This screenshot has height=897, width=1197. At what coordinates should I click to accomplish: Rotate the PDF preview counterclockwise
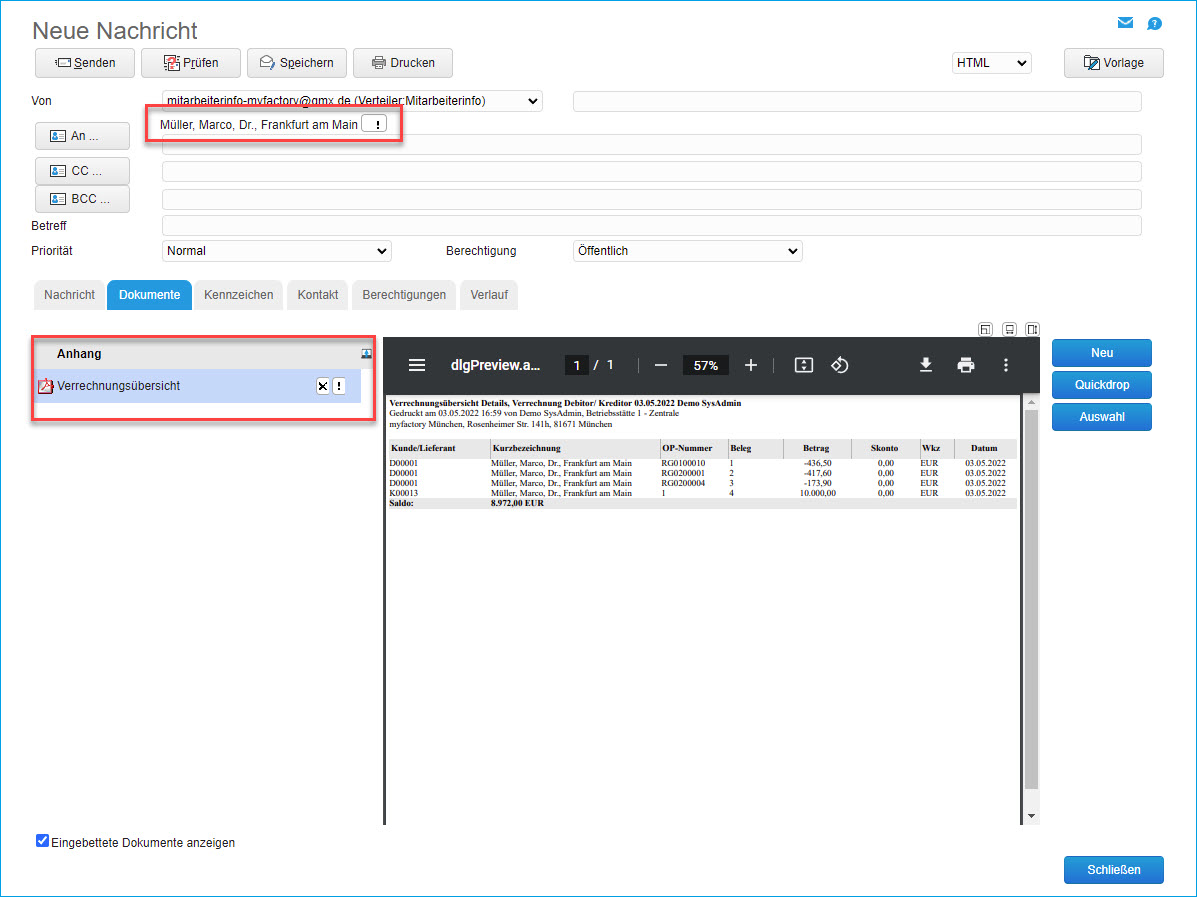[840, 365]
